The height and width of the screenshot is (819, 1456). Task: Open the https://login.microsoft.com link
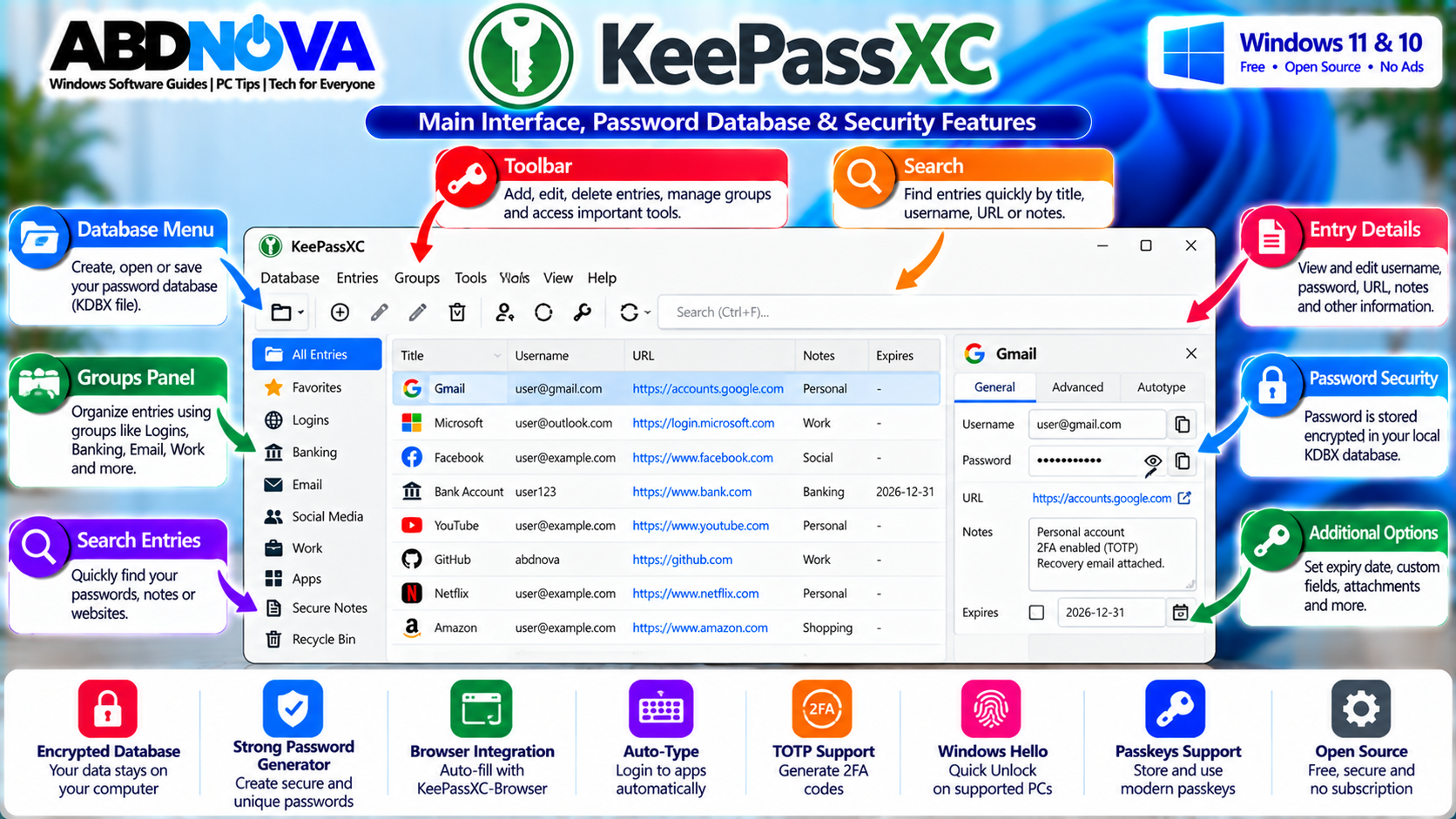(703, 423)
